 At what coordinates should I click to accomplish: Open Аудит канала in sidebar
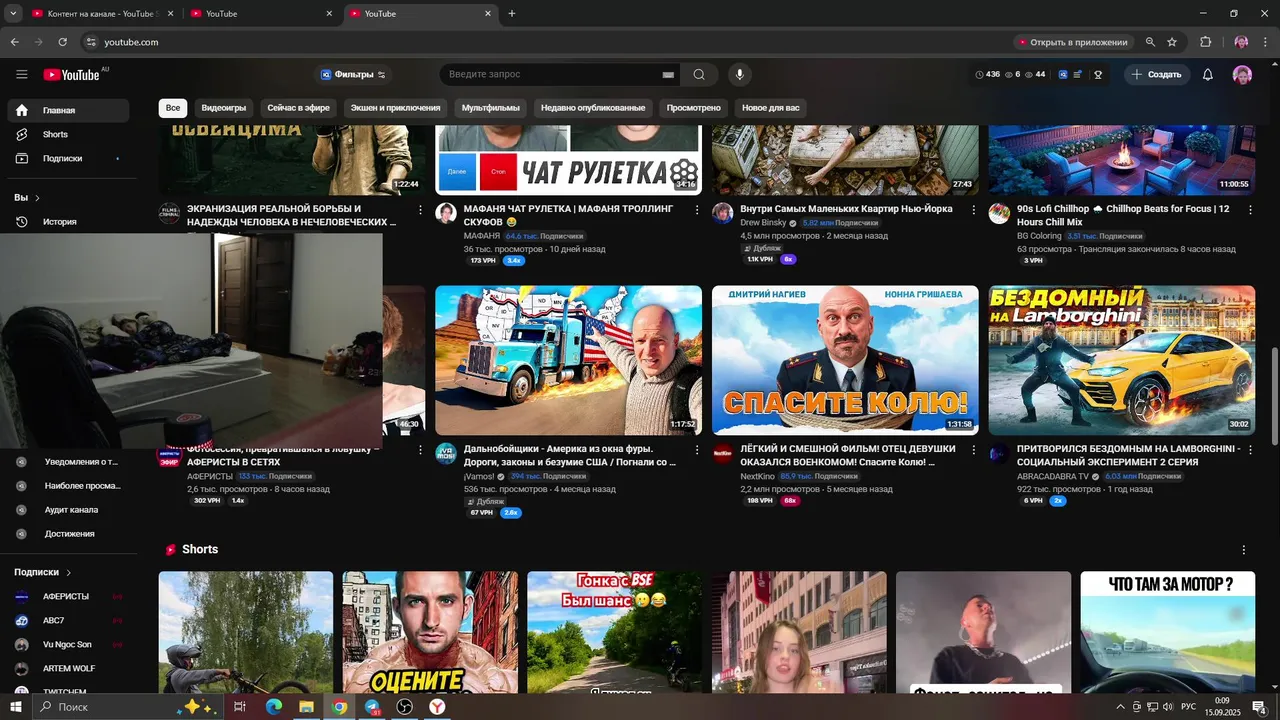pyautogui.click(x=68, y=510)
